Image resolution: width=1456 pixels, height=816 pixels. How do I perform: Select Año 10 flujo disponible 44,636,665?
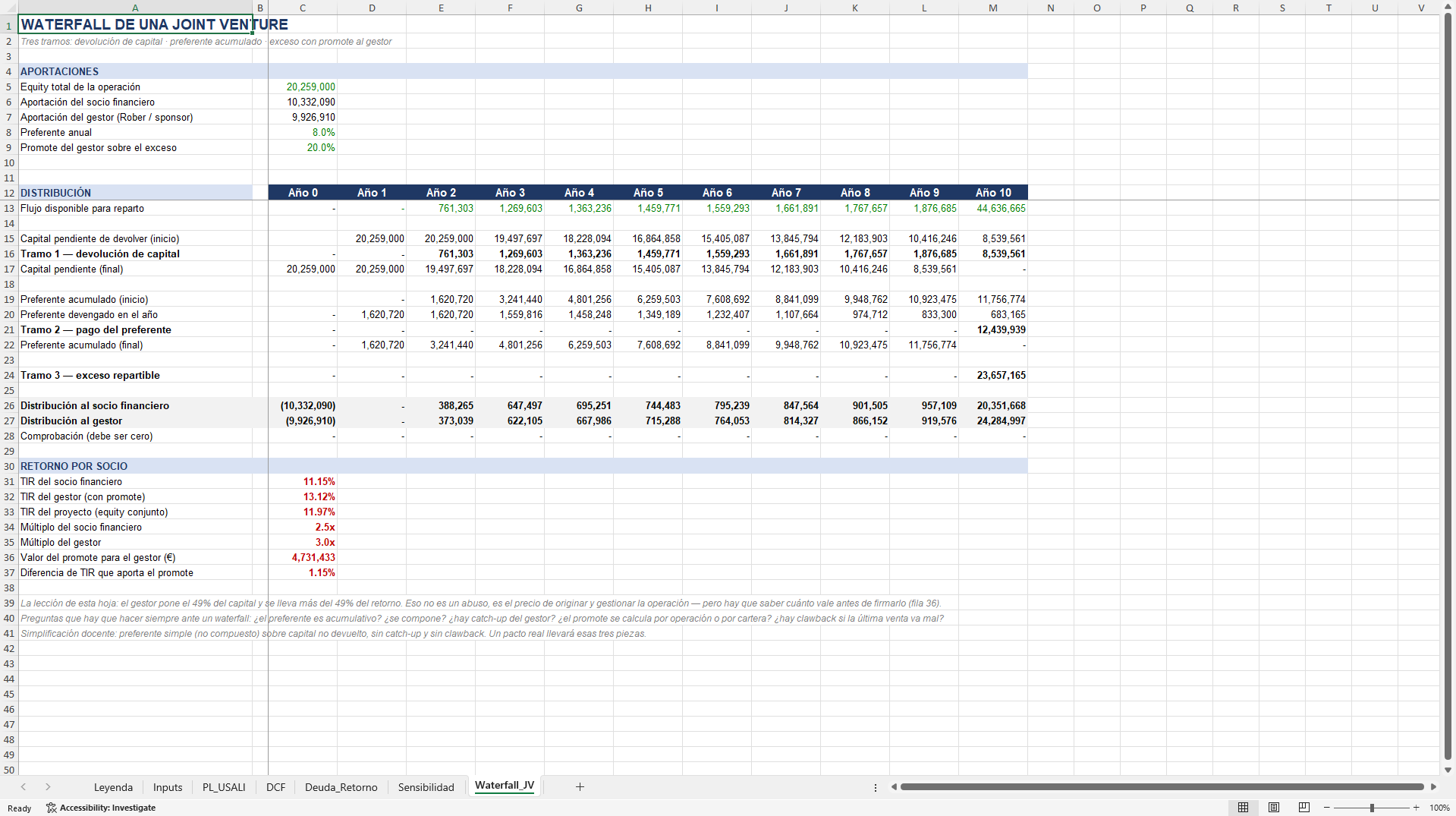coord(993,208)
